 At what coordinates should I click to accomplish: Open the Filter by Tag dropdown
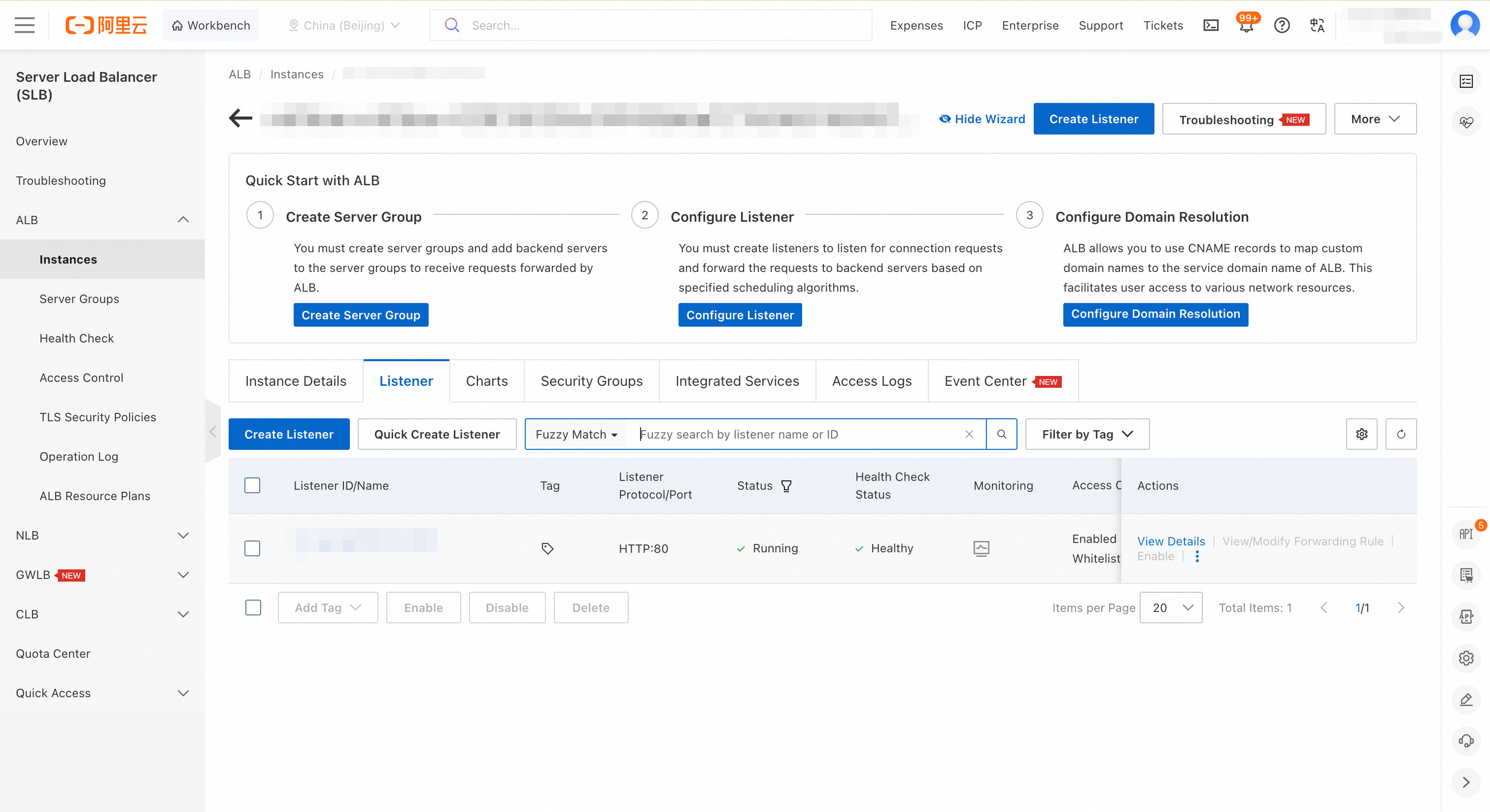tap(1087, 434)
